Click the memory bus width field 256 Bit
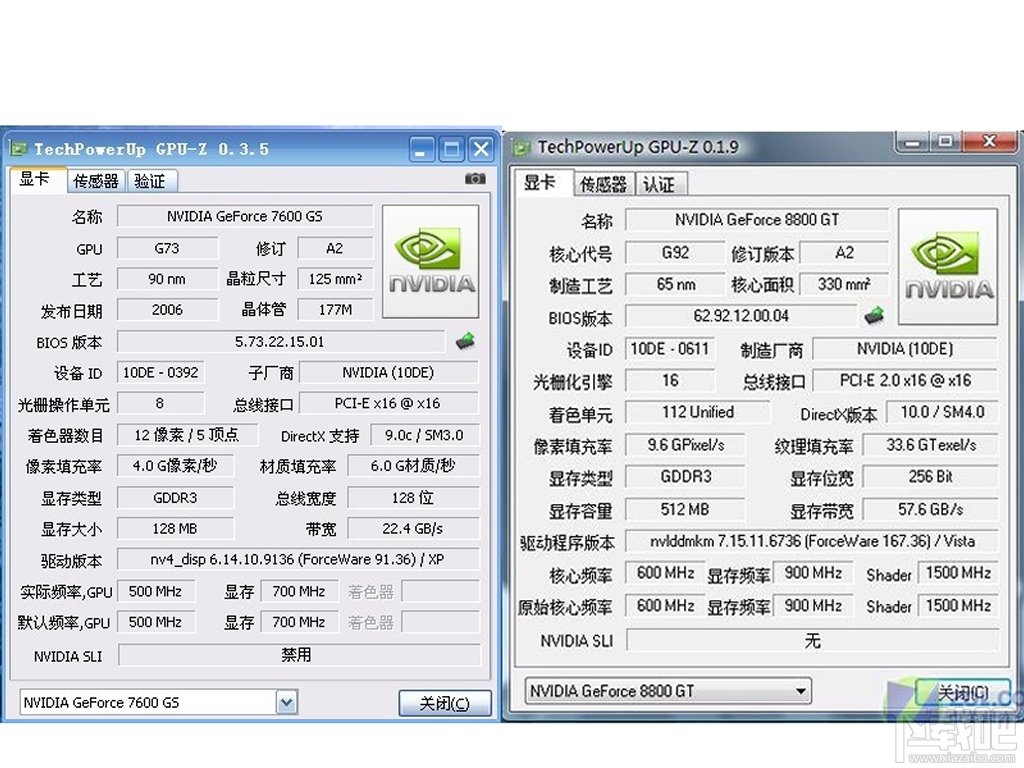The image size is (1024, 768). (x=931, y=477)
